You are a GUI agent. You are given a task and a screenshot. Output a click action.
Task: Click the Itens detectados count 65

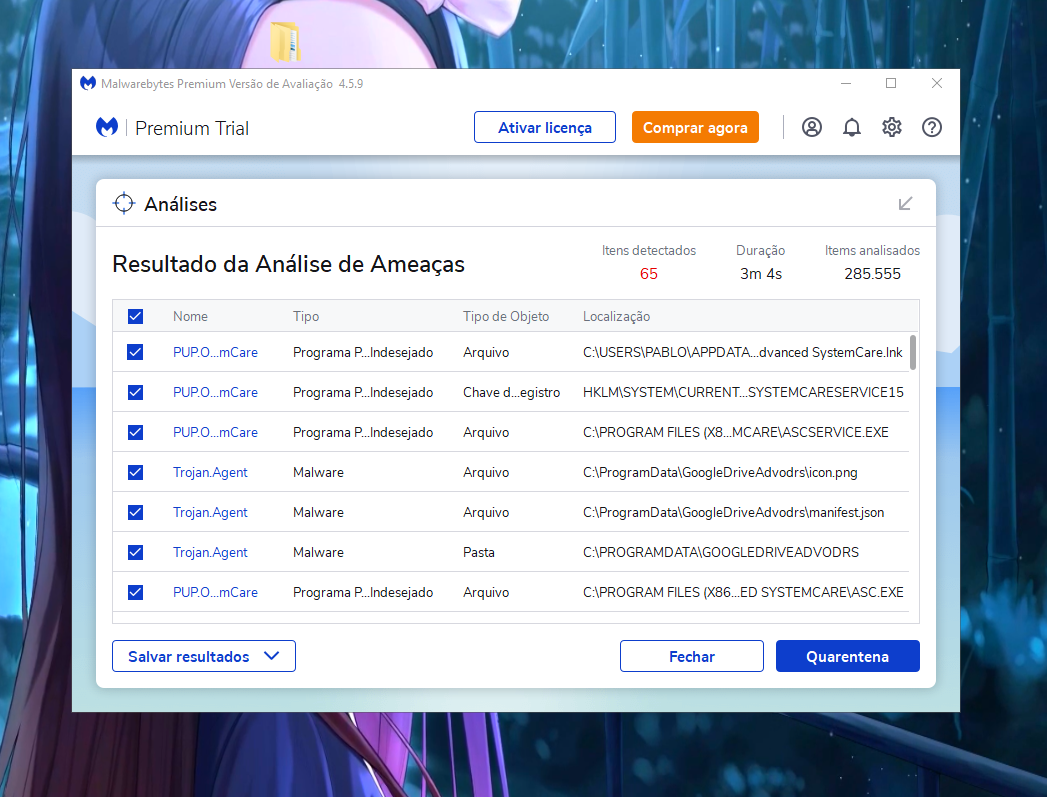[x=648, y=274]
